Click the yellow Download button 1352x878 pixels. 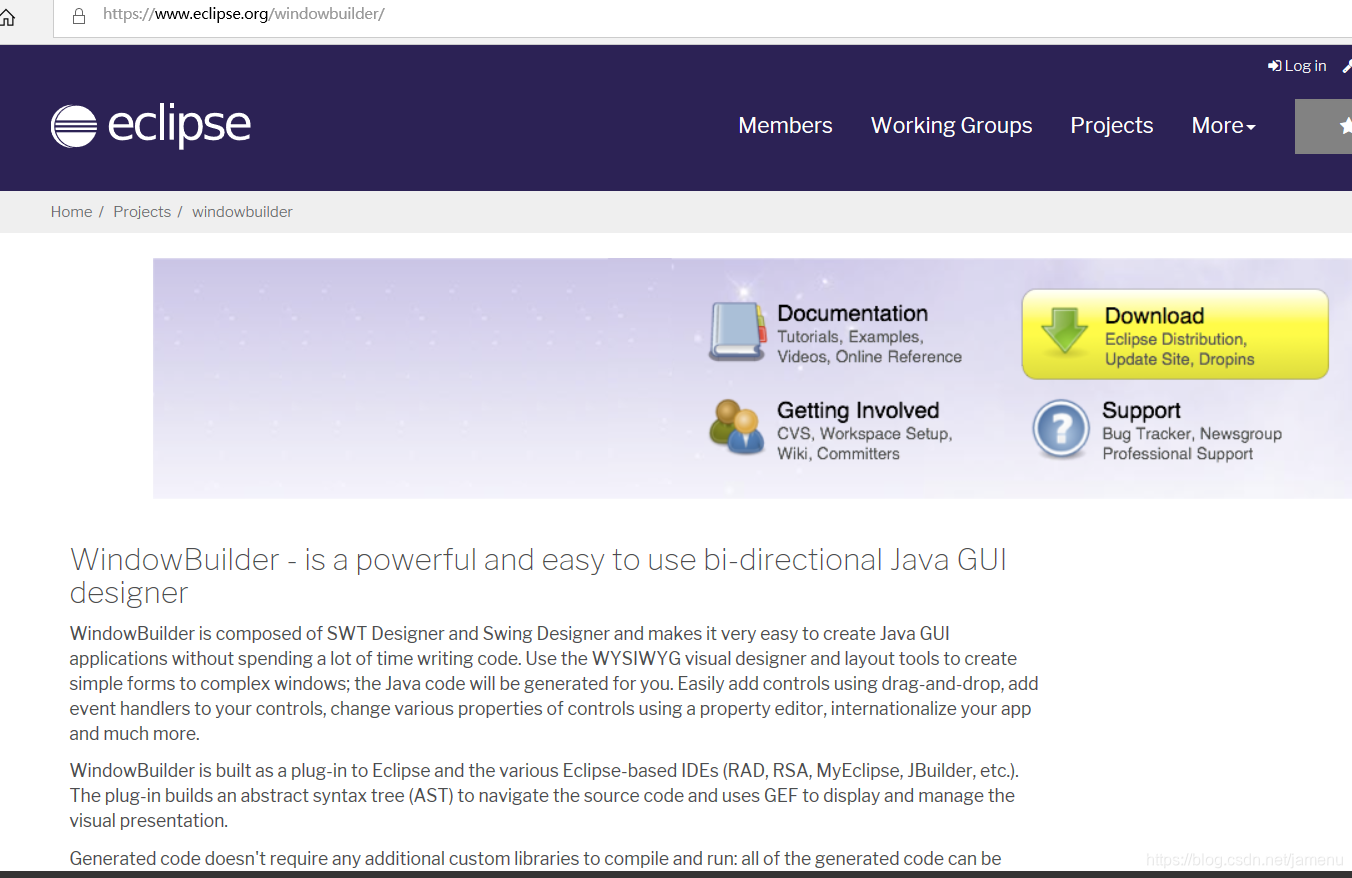pyautogui.click(x=1175, y=334)
